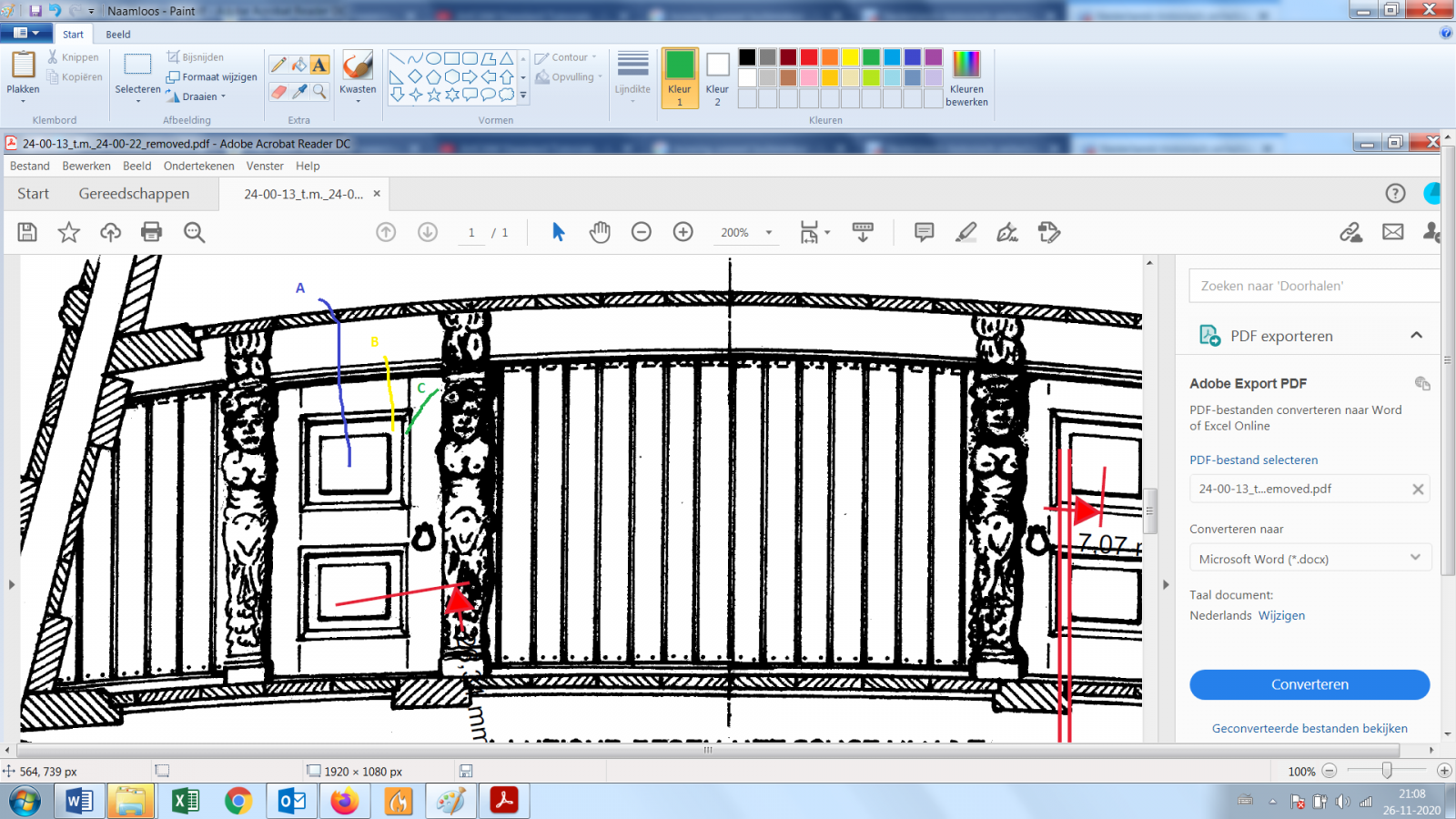Image resolution: width=1456 pixels, height=819 pixels.
Task: Select the Pencil tool in Paint
Action: click(278, 65)
